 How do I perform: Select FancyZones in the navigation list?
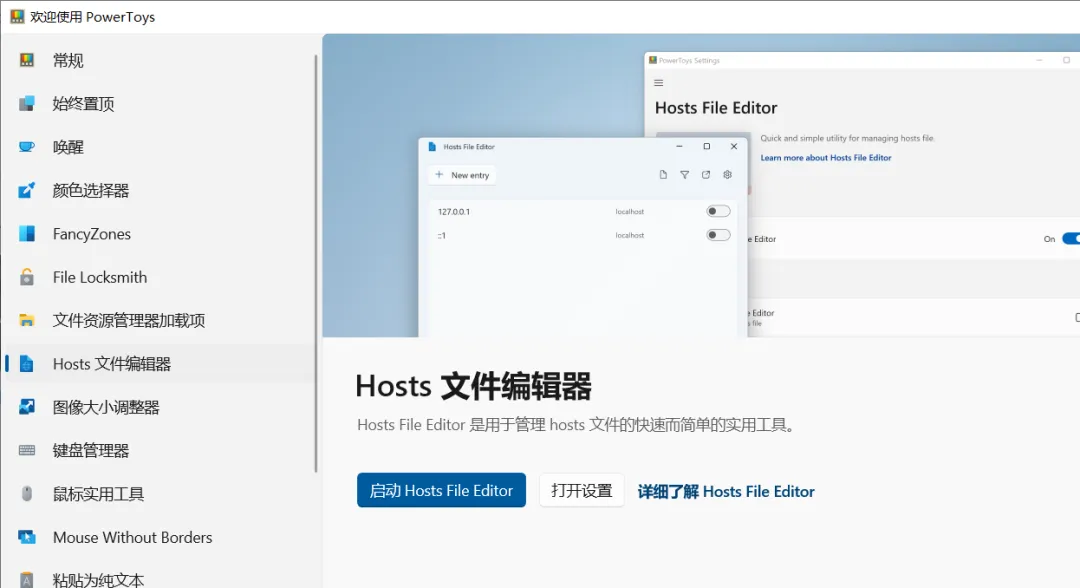[158, 233]
